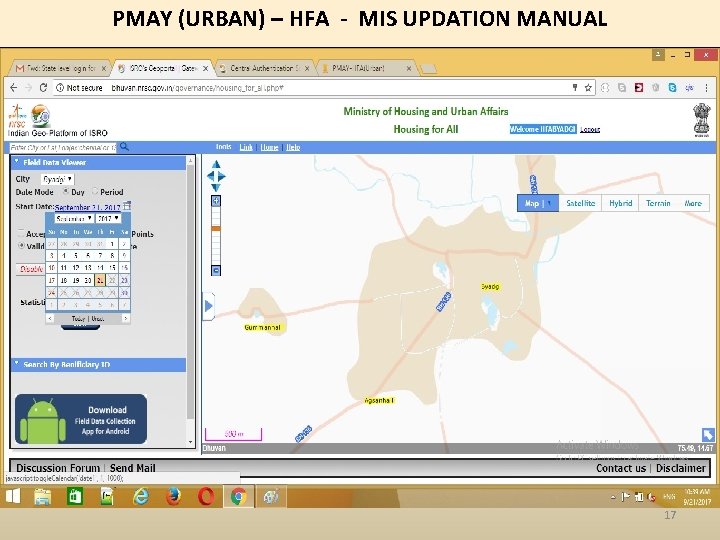Pan the map down with the arrow

pyautogui.click(x=216, y=187)
